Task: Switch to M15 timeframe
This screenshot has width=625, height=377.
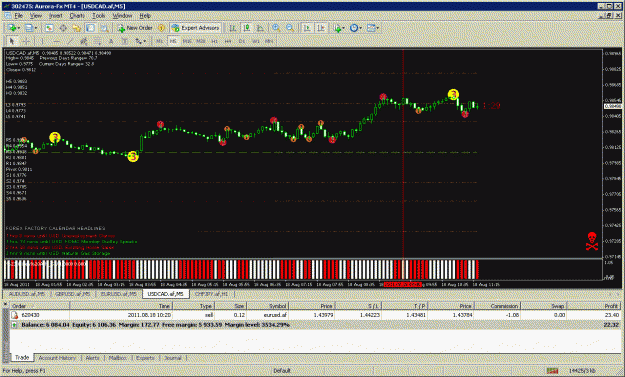Action: tap(187, 41)
